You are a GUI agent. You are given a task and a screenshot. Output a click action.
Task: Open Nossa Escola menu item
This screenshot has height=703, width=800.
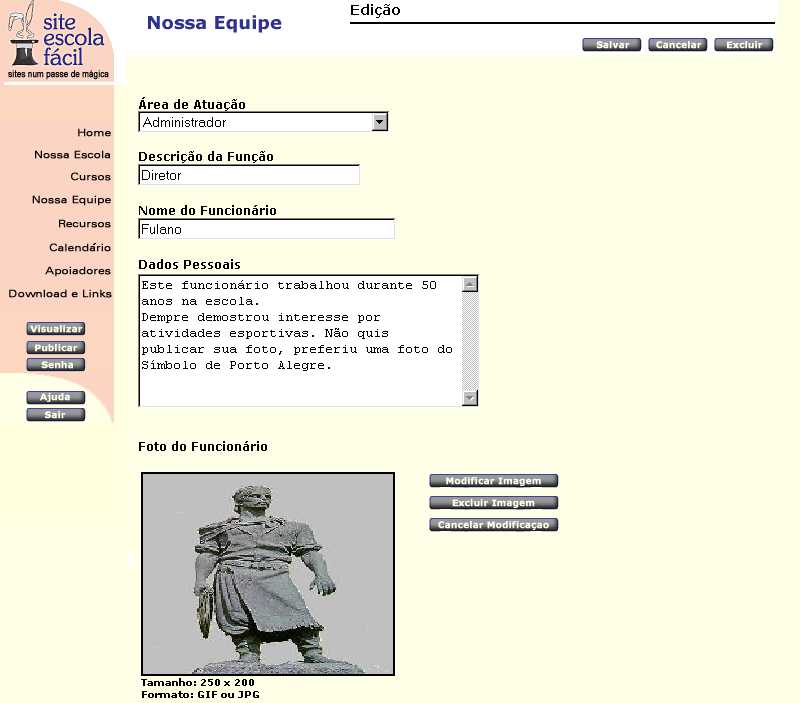[x=72, y=155]
